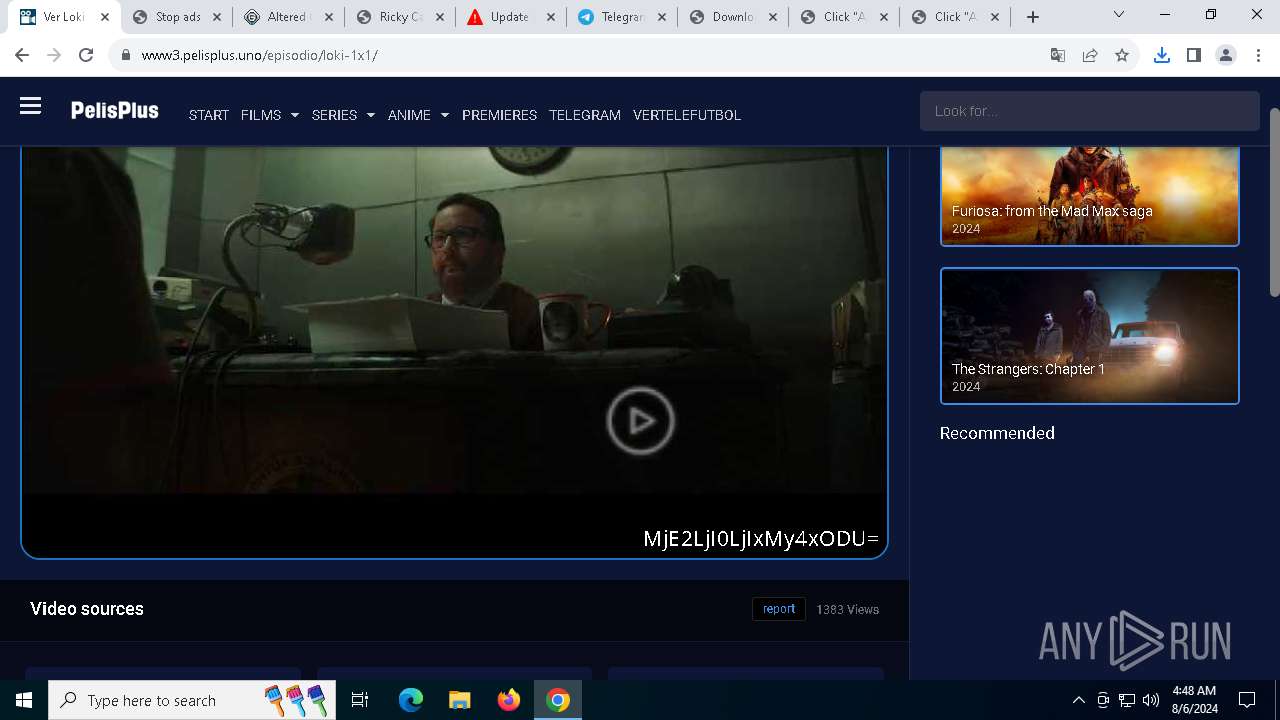Click the Windows taskbar search box

coord(191,700)
